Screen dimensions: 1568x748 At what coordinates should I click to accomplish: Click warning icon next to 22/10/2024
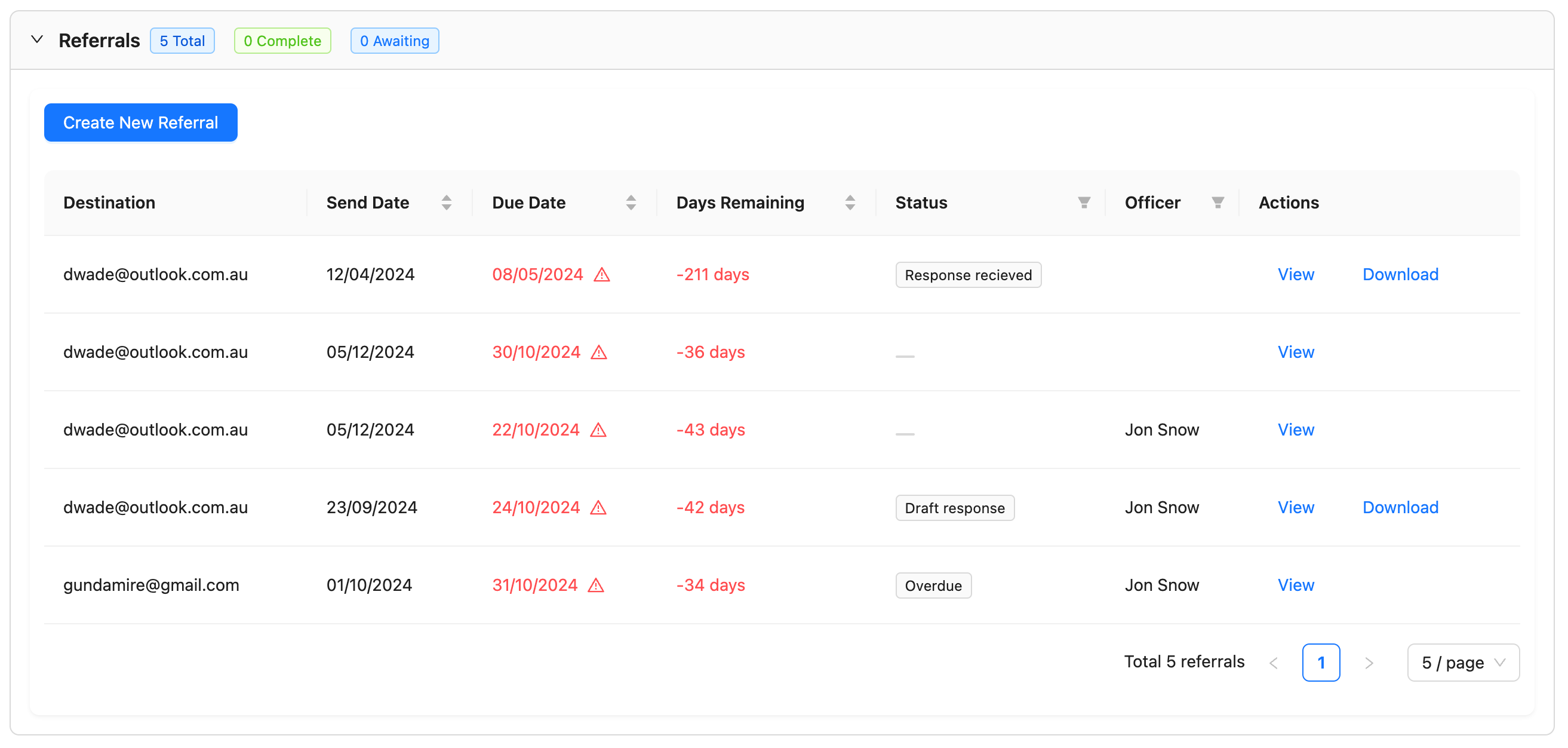click(x=598, y=430)
